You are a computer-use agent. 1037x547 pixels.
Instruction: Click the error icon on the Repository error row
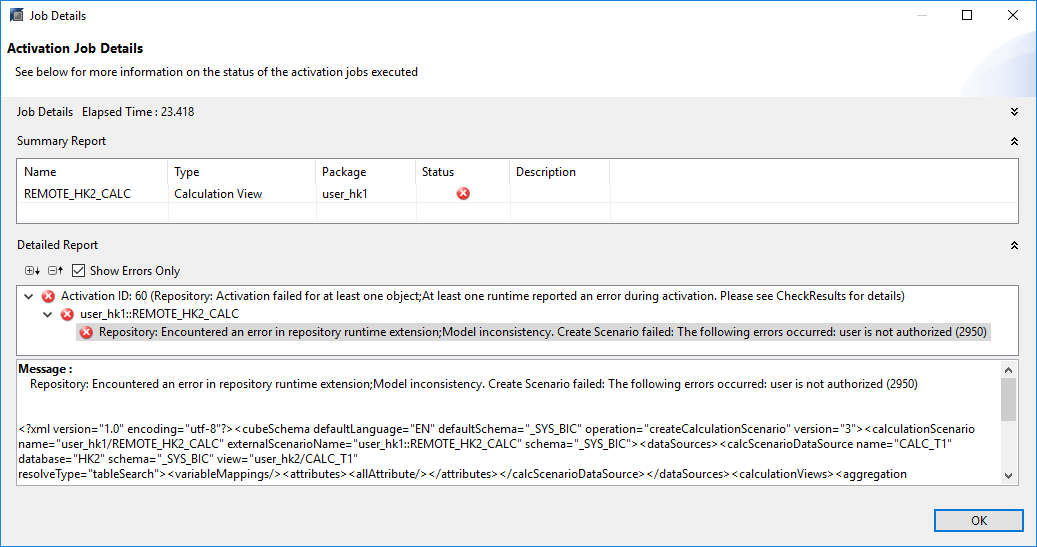pos(86,332)
